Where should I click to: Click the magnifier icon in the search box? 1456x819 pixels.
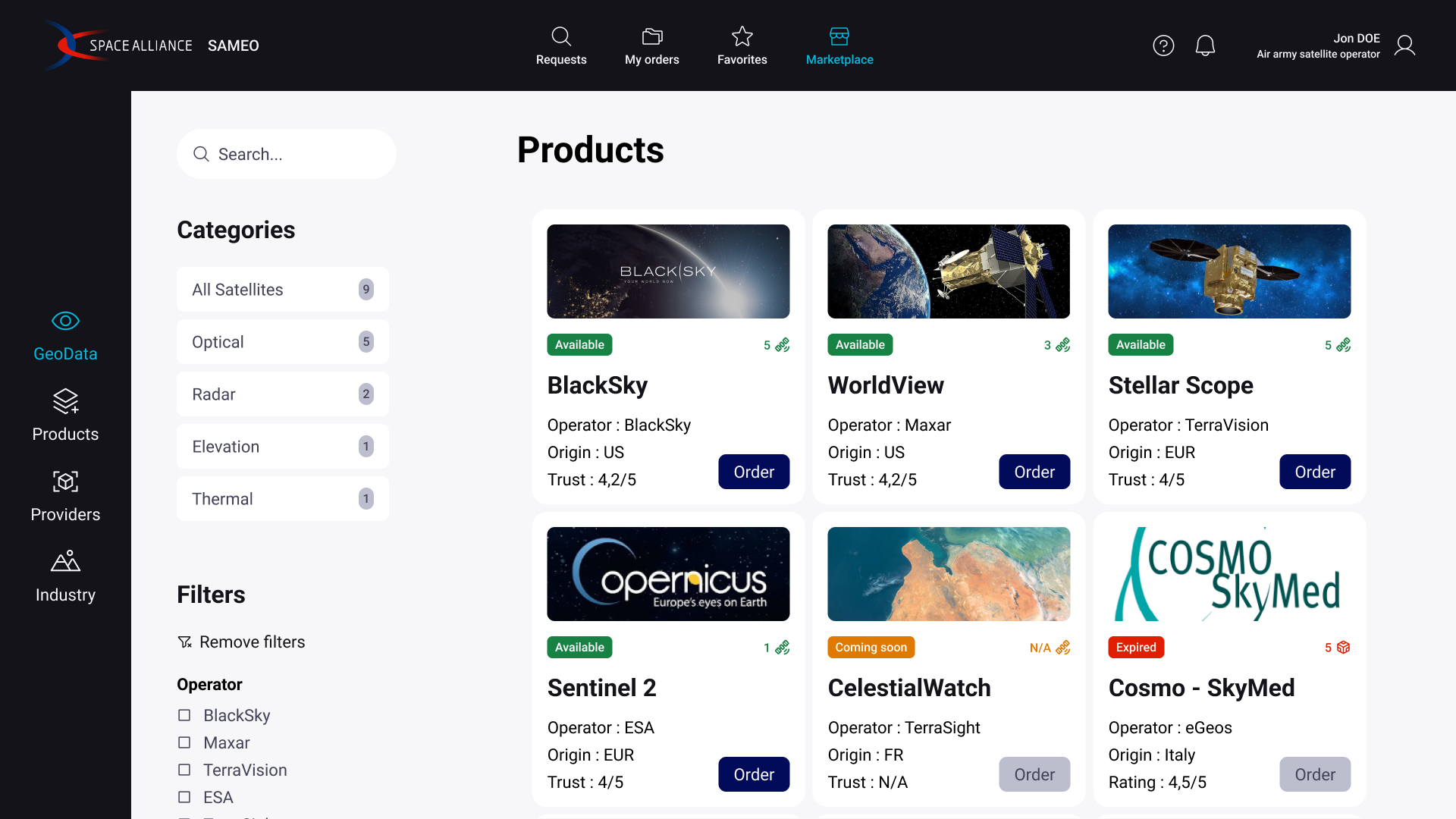pos(201,154)
